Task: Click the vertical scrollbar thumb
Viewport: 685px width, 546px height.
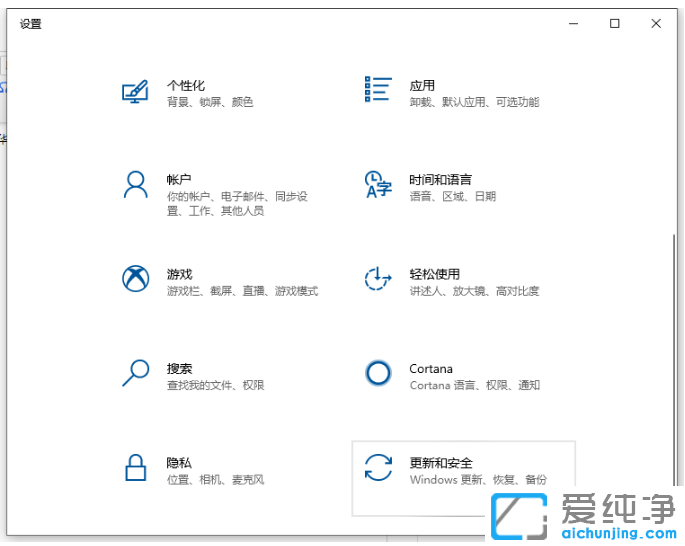Action: click(674, 360)
